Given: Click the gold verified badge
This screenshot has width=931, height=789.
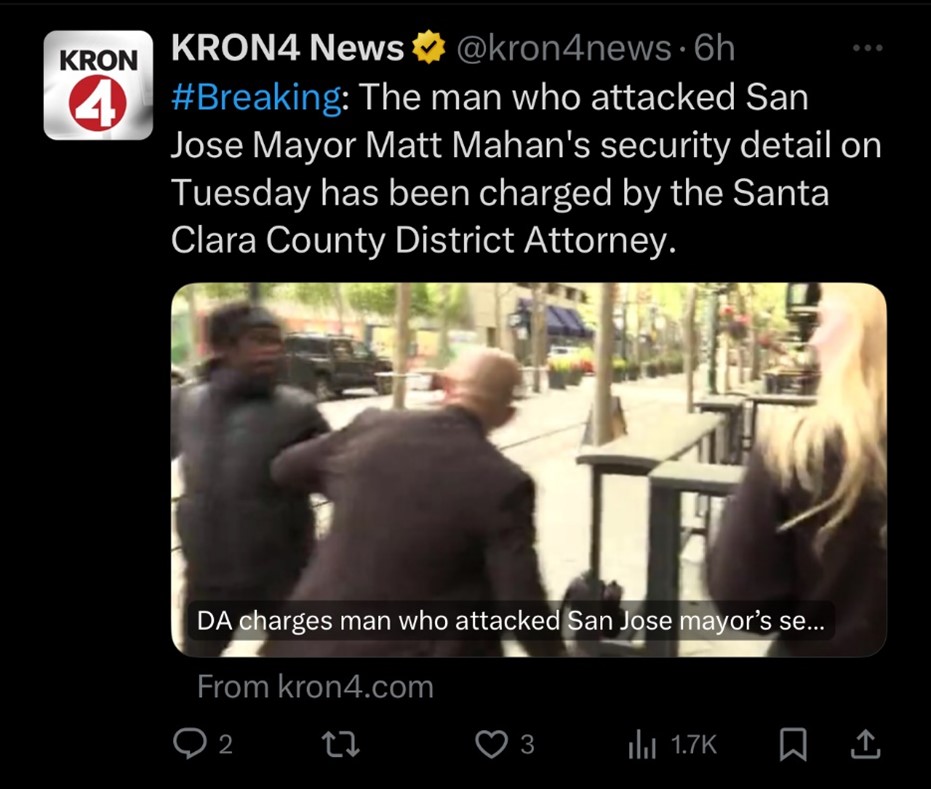Looking at the screenshot, I should coord(429,48).
